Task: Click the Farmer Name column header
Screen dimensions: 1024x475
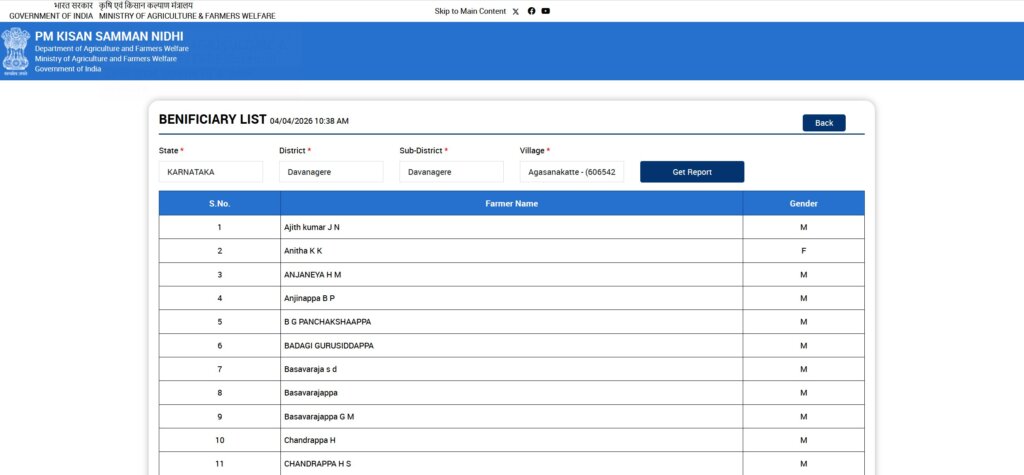Action: (511, 203)
